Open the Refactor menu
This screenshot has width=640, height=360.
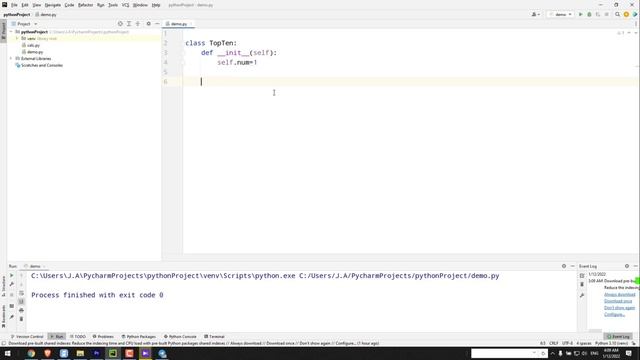coord(85,5)
